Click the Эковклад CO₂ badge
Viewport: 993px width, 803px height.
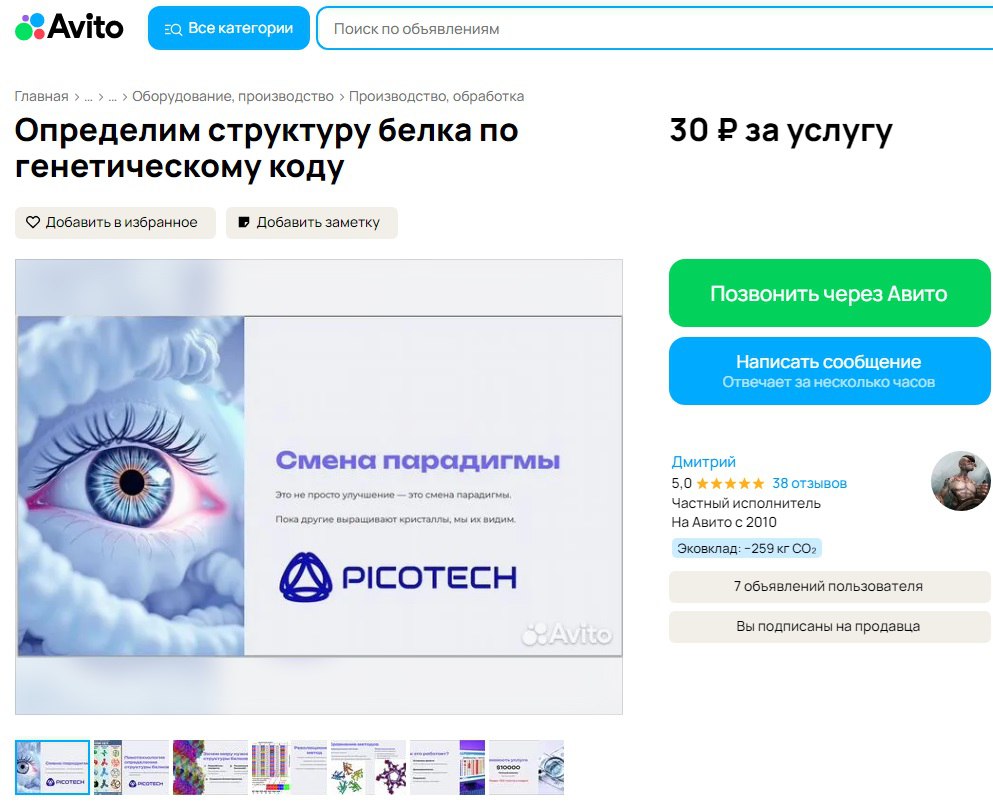point(747,548)
